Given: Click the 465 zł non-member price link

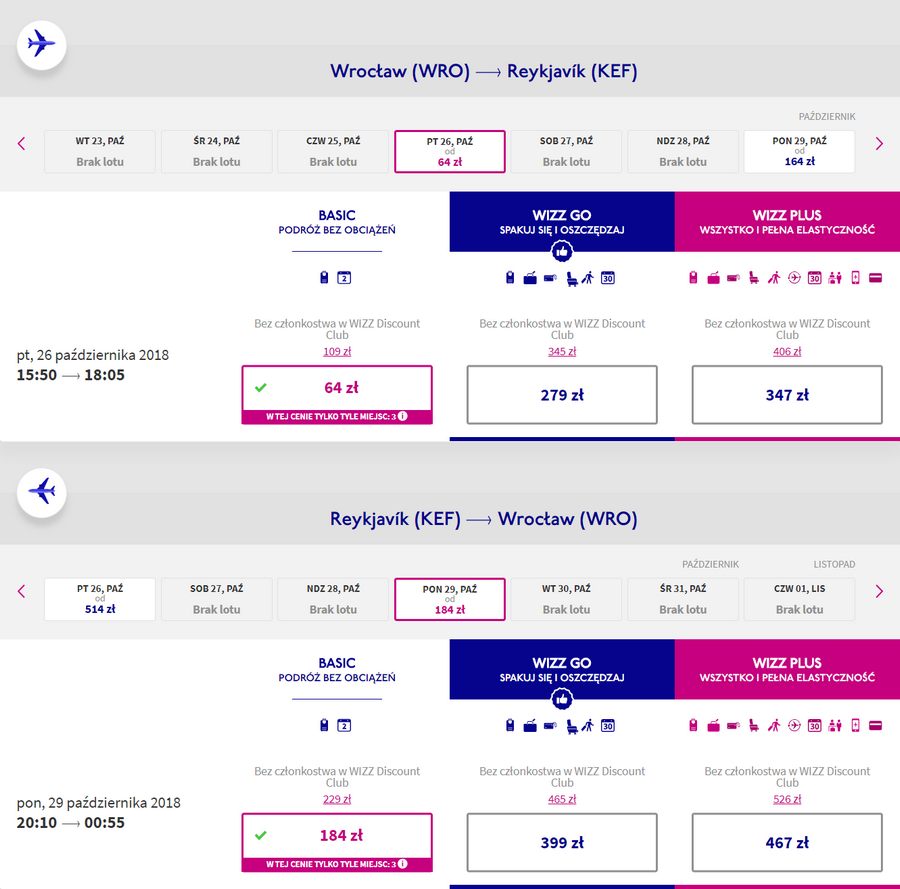Looking at the screenshot, I should [562, 799].
